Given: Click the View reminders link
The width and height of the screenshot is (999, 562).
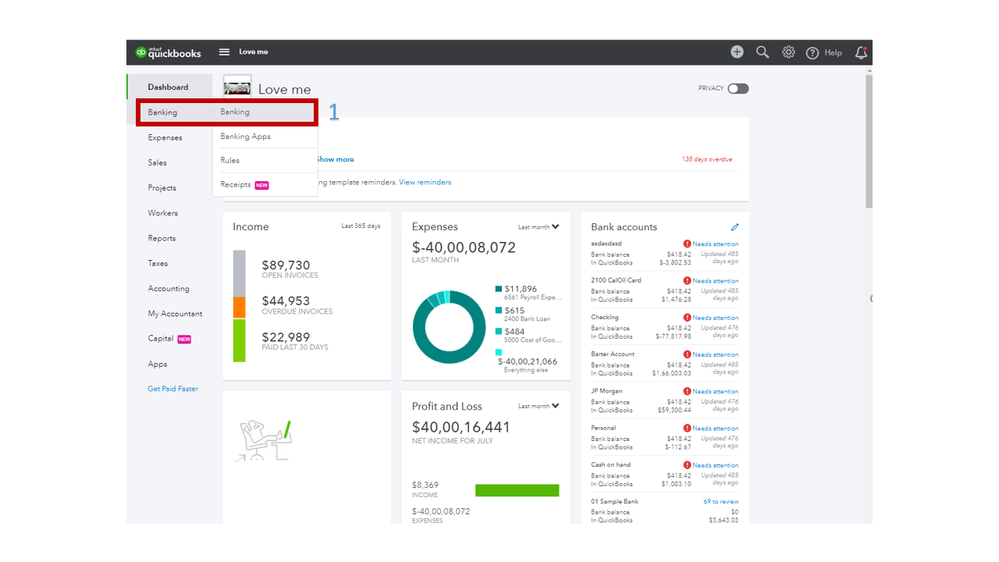Looking at the screenshot, I should [x=425, y=182].
